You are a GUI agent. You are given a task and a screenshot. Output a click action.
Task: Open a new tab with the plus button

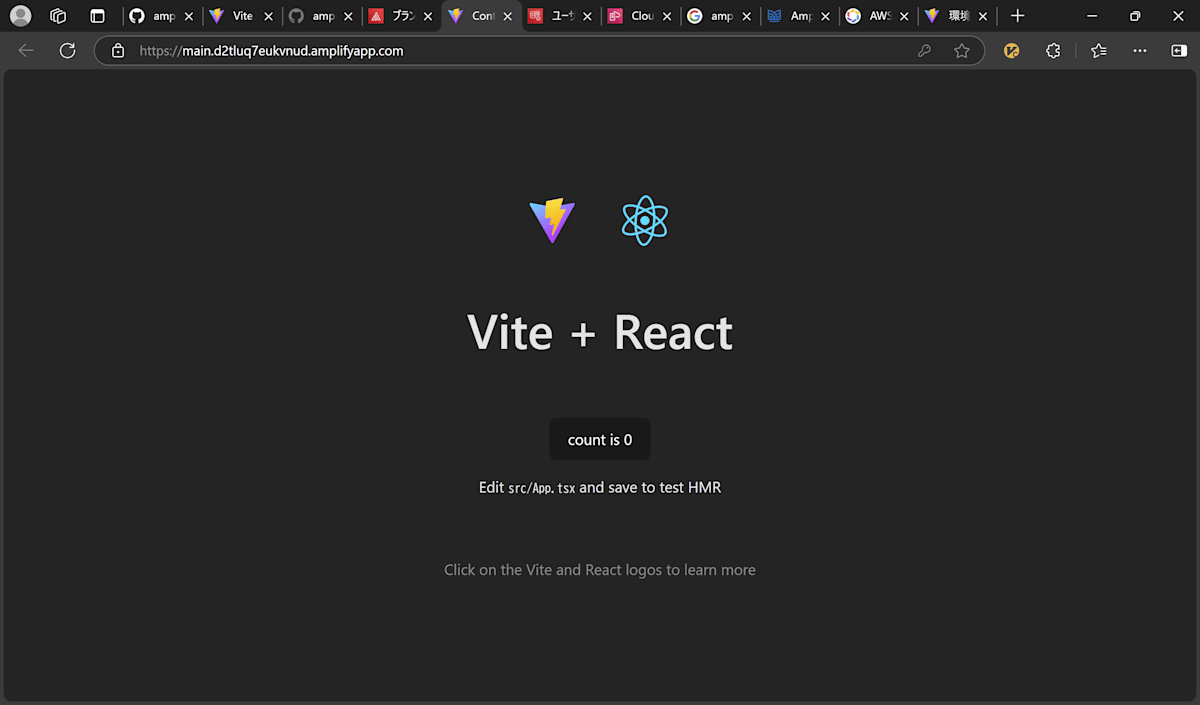[1017, 16]
